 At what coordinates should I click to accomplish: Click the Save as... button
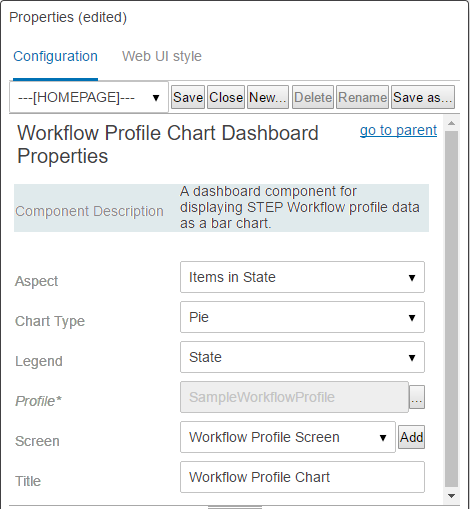click(423, 97)
